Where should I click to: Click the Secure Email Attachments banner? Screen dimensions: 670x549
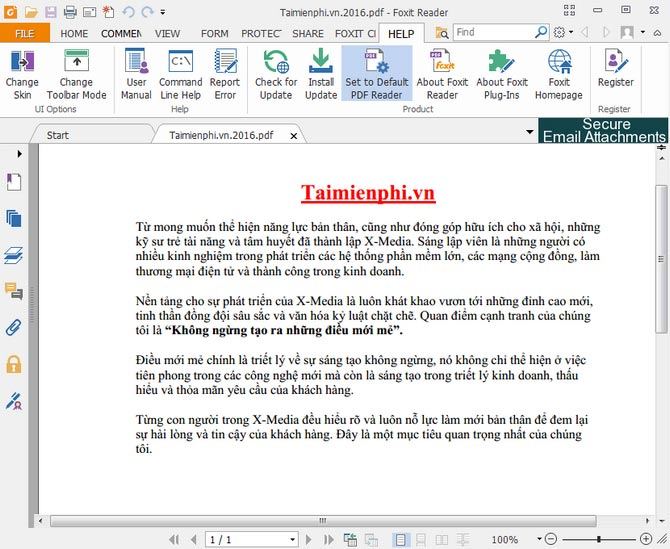[x=603, y=130]
